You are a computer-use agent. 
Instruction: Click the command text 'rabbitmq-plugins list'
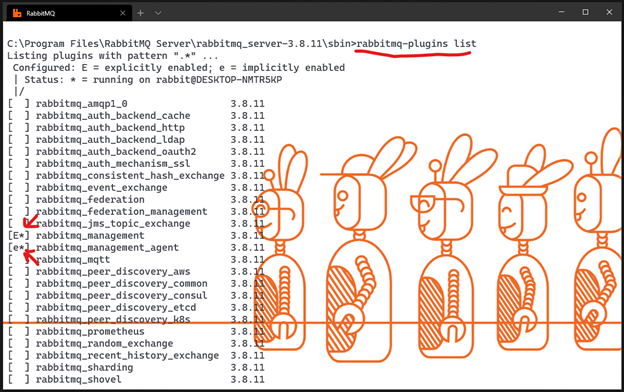point(416,44)
